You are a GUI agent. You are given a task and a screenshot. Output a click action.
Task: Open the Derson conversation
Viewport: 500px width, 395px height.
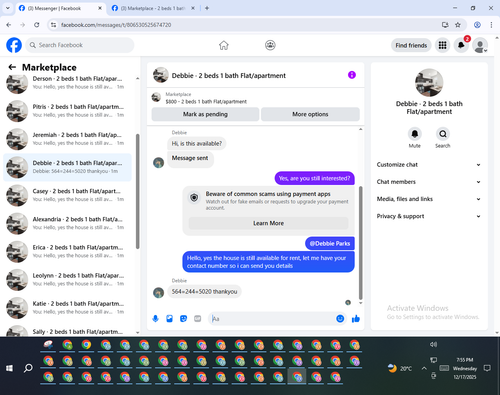tap(67, 82)
